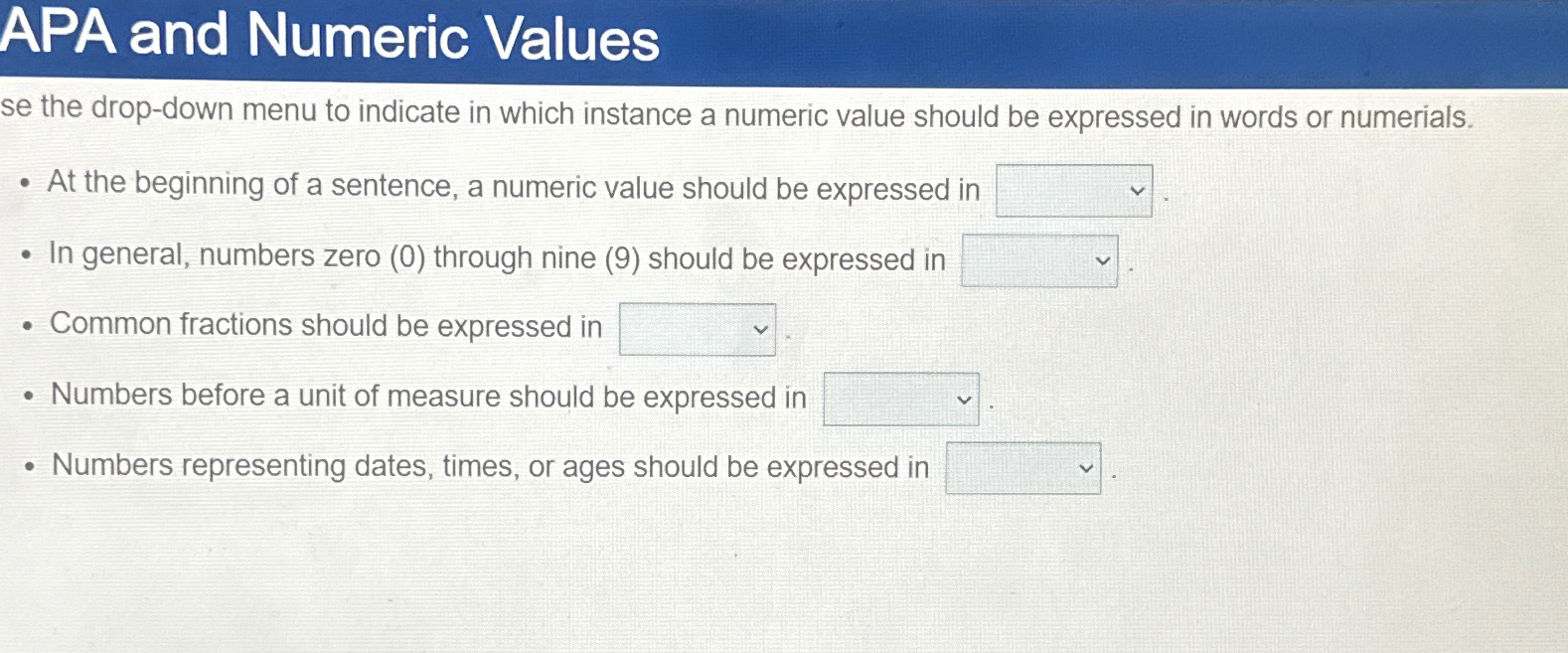Image resolution: width=1568 pixels, height=653 pixels.
Task: Open the dropdown for common fractions
Action: point(695,328)
